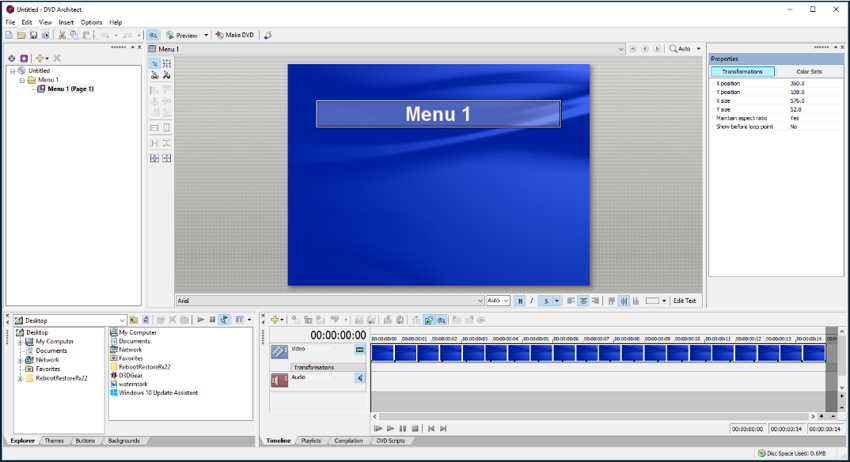This screenshot has width=850, height=462.
Task: Select the Audio track icon in timeline
Action: (x=279, y=379)
